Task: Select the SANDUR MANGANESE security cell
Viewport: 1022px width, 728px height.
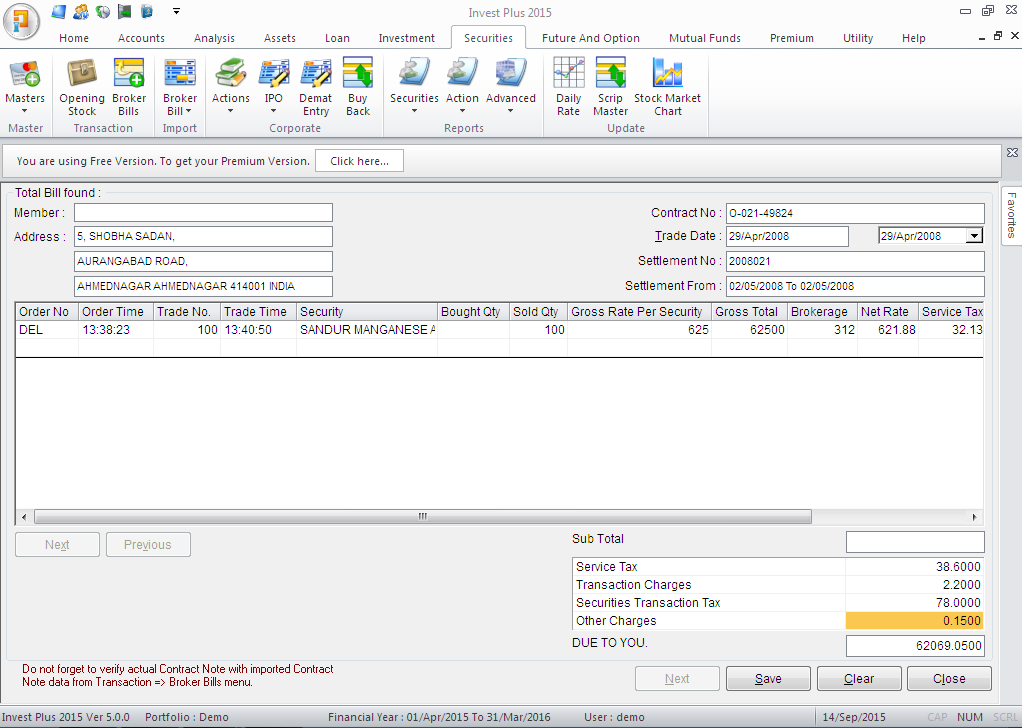Action: 367,330
